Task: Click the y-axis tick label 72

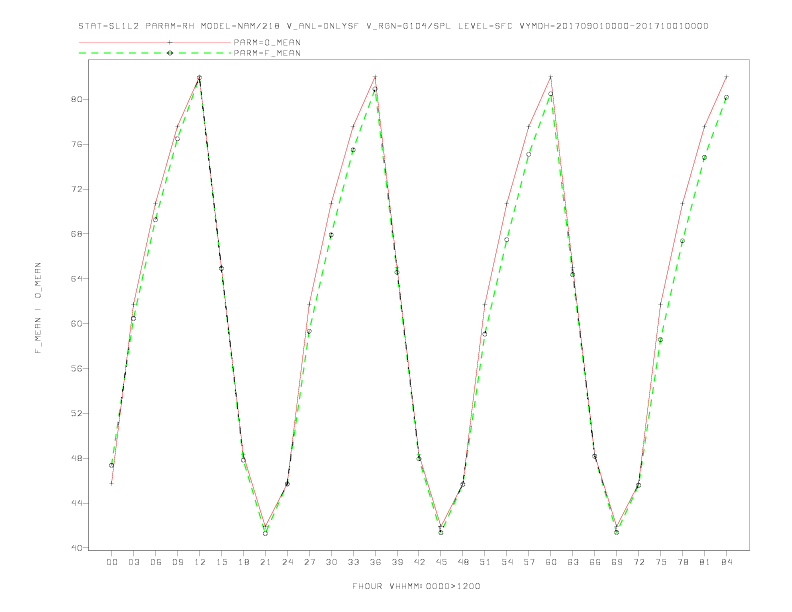Action: coord(76,189)
